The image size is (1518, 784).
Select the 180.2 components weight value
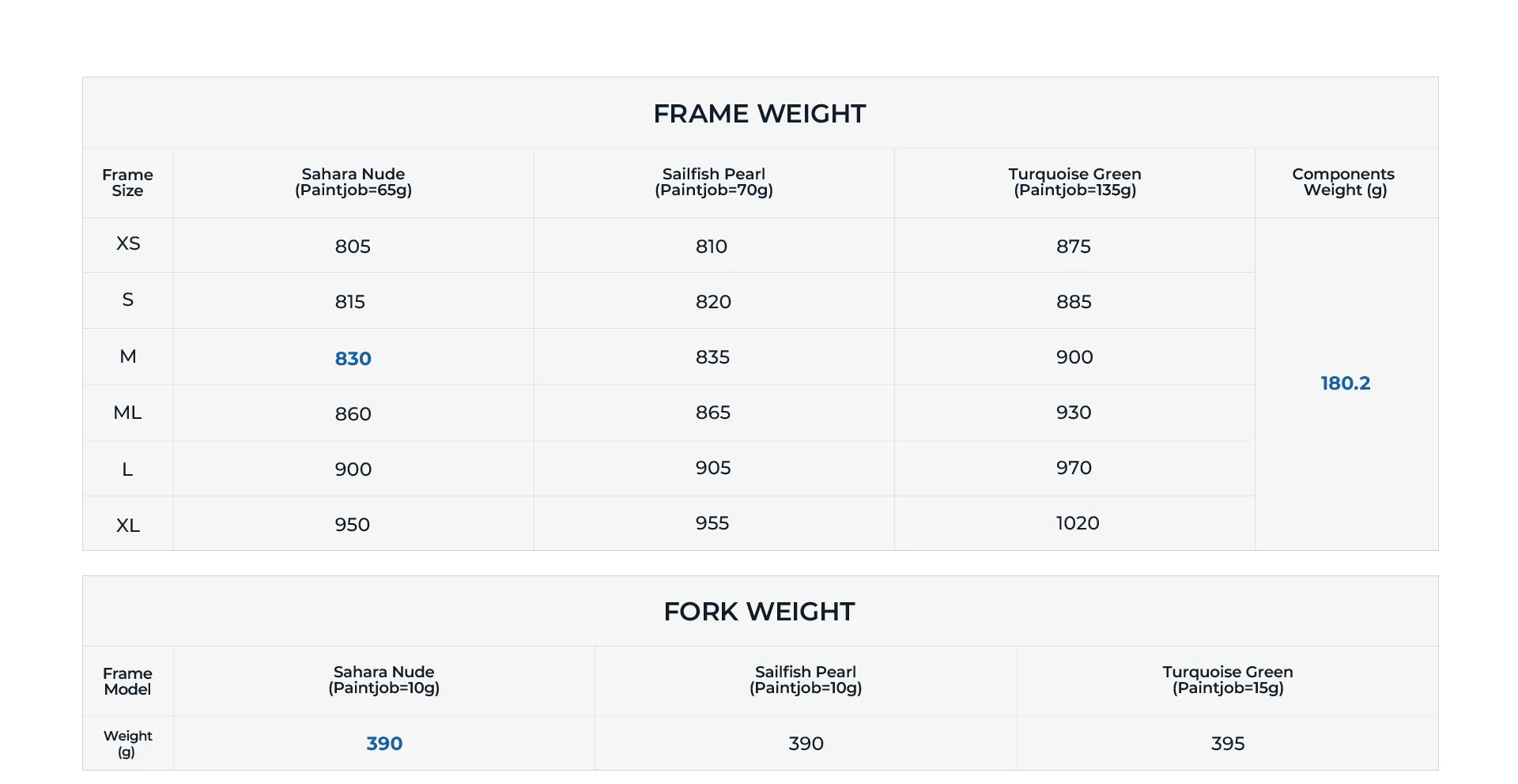1345,383
